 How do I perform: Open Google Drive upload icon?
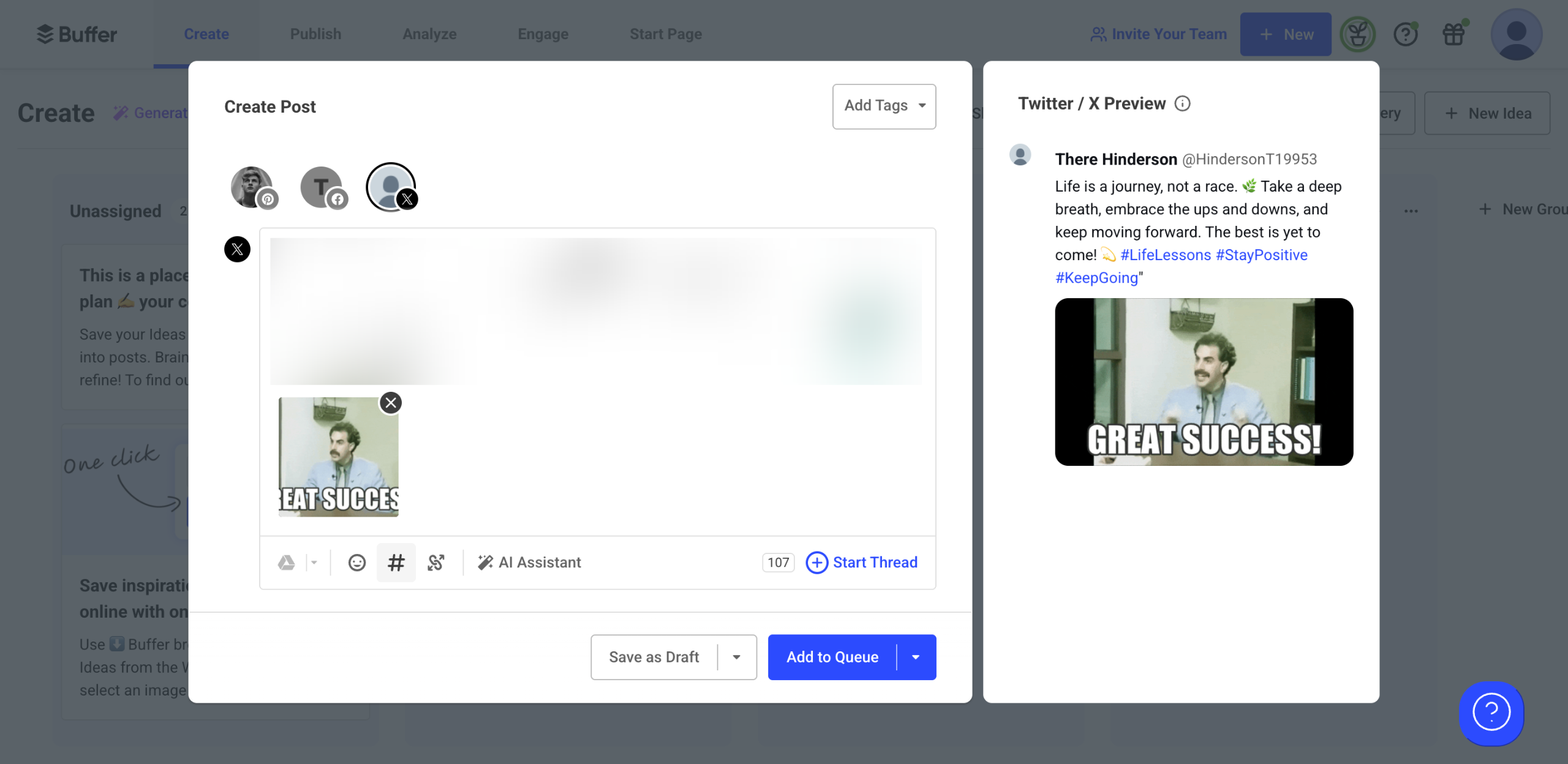coord(286,563)
